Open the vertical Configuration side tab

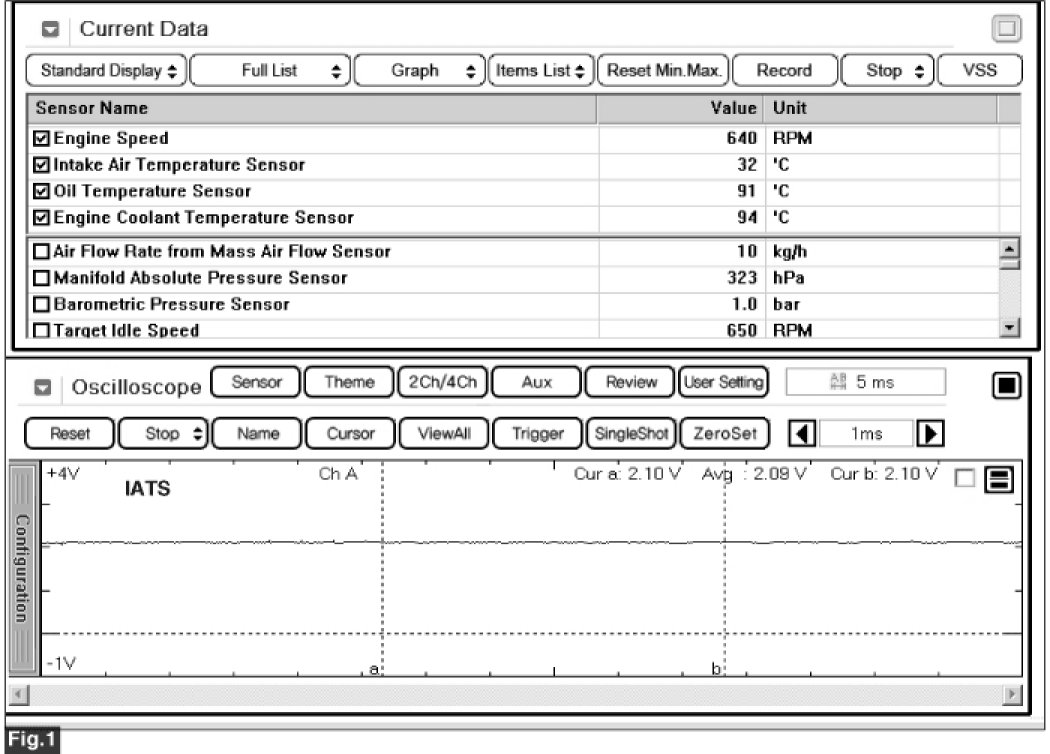[23, 568]
